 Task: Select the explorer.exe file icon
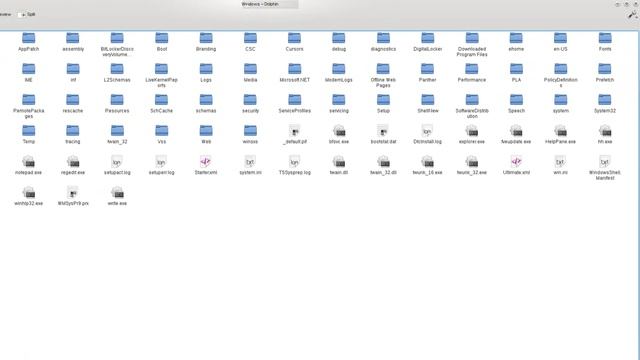(472, 131)
